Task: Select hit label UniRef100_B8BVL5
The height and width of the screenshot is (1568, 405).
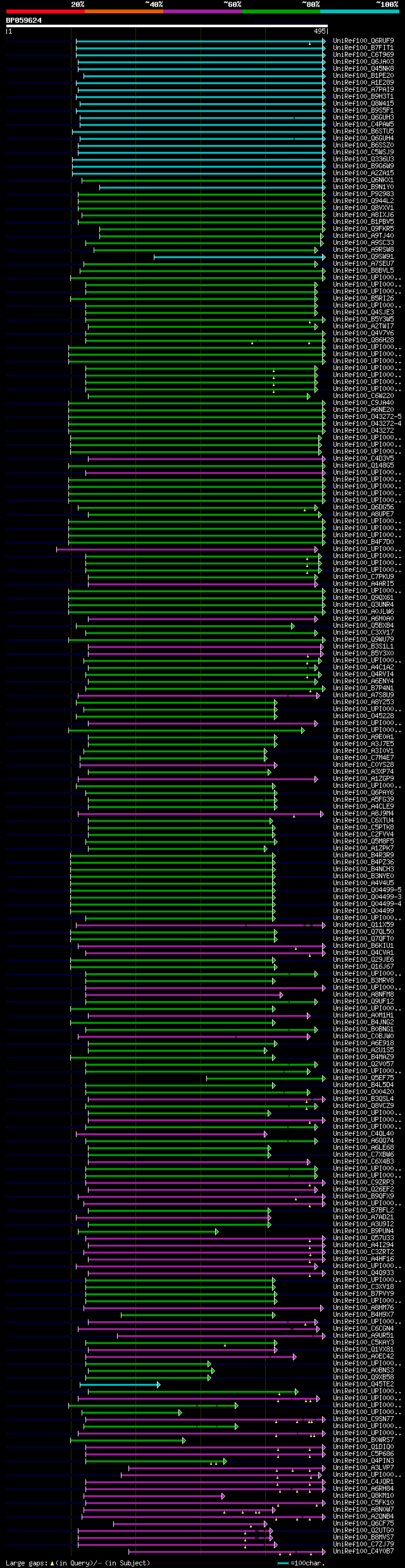Action: coord(363,271)
